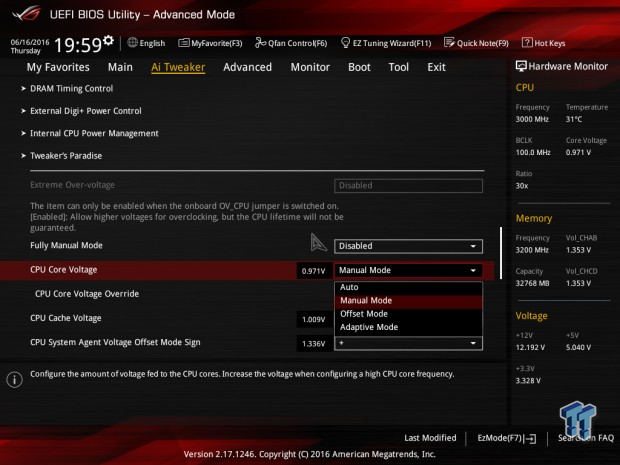Click the +3.3V reading 3.328 V

pos(528,381)
